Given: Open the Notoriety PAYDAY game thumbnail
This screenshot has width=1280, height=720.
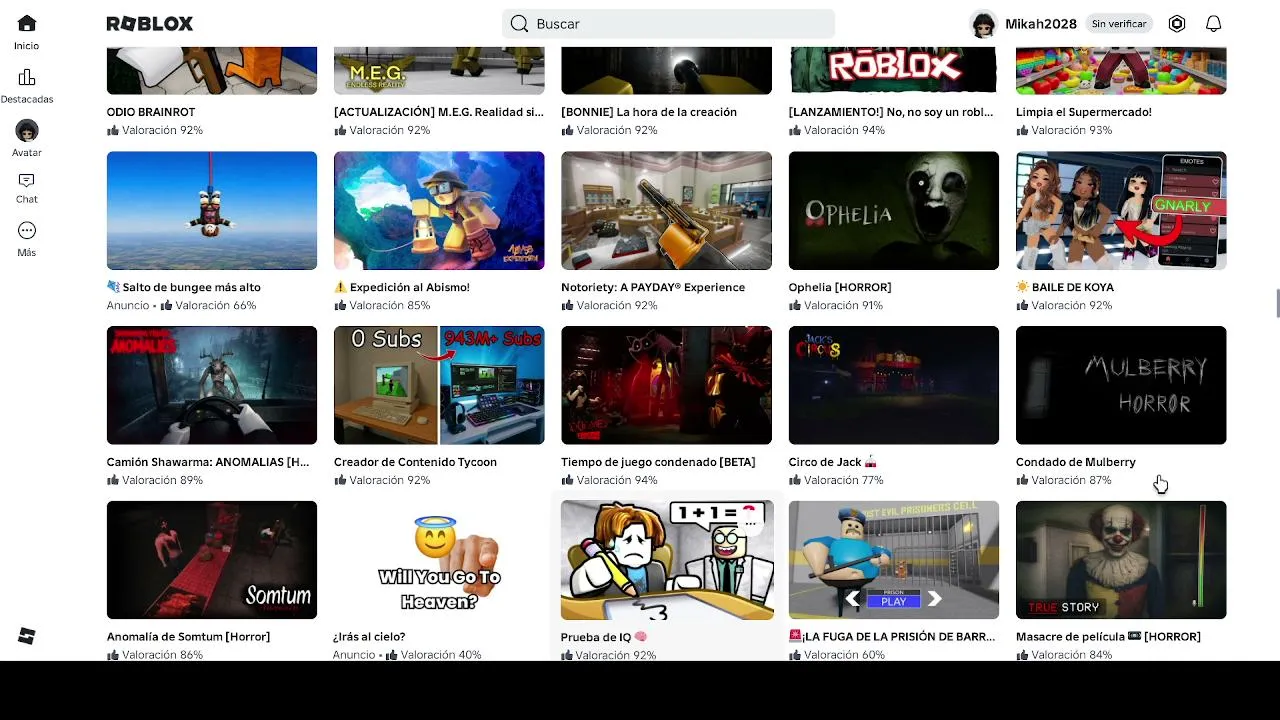Looking at the screenshot, I should pyautogui.click(x=666, y=211).
